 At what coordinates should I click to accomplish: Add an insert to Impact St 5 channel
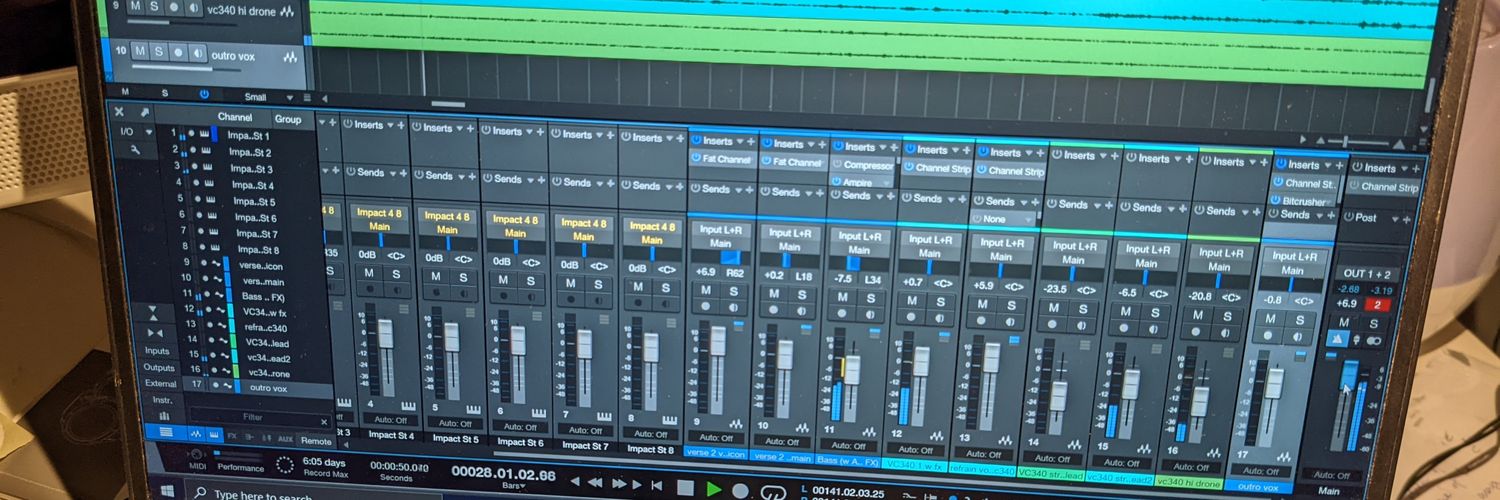click(471, 128)
